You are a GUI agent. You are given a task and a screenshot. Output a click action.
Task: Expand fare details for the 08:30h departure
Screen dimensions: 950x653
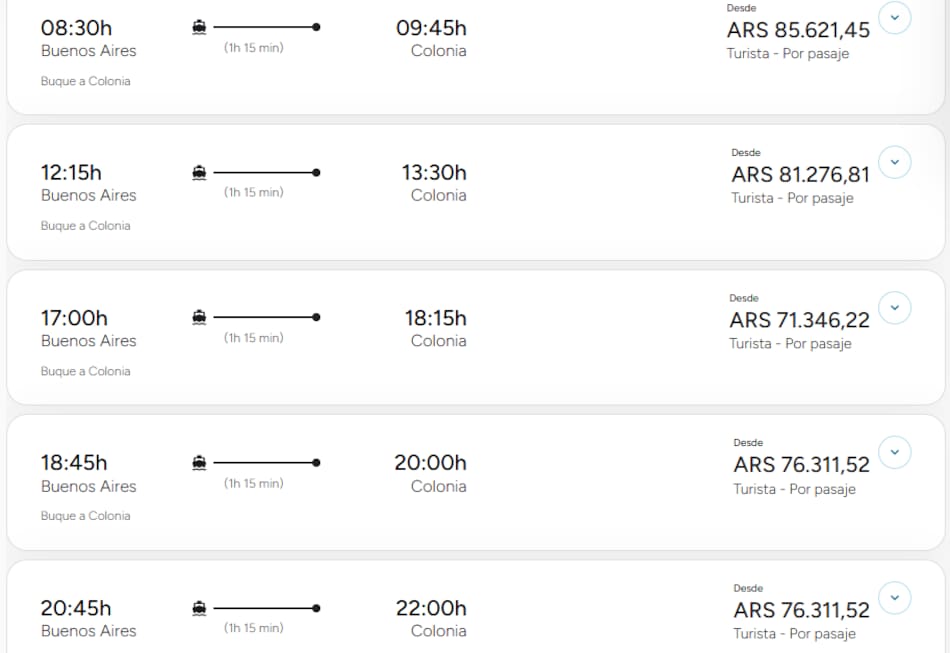click(x=894, y=17)
